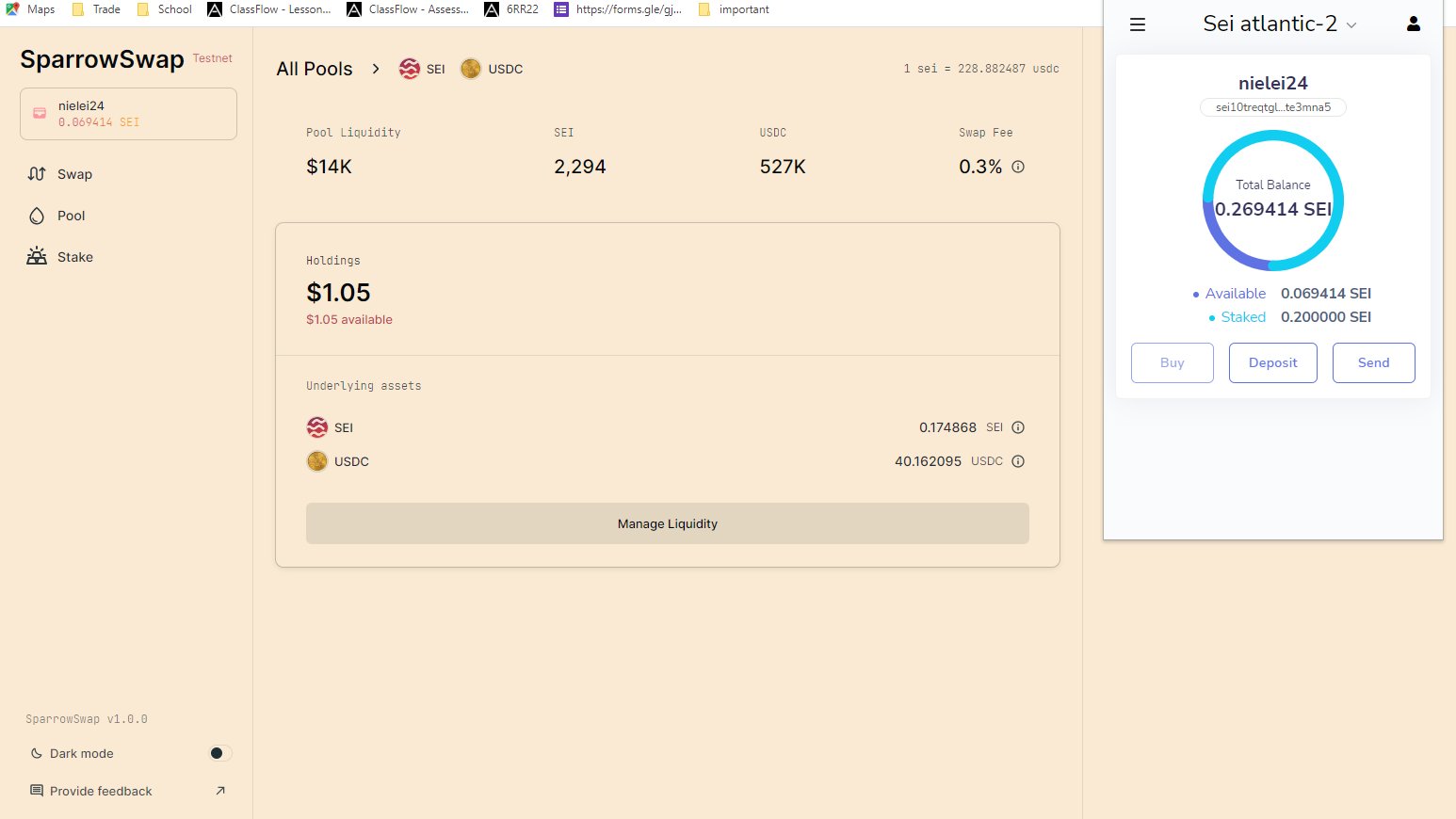Image resolution: width=1456 pixels, height=819 pixels.
Task: Click the nielei24 wallet card in sidebar
Action: (x=128, y=114)
